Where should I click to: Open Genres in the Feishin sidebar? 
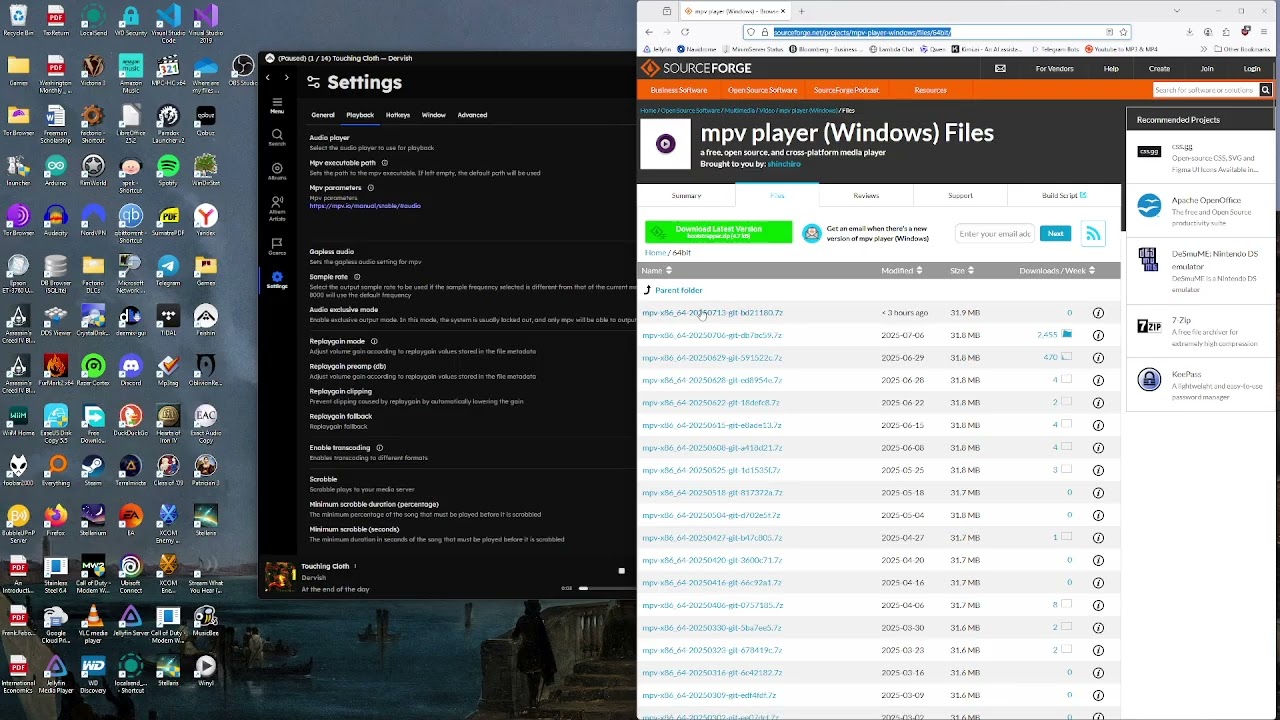click(x=277, y=246)
